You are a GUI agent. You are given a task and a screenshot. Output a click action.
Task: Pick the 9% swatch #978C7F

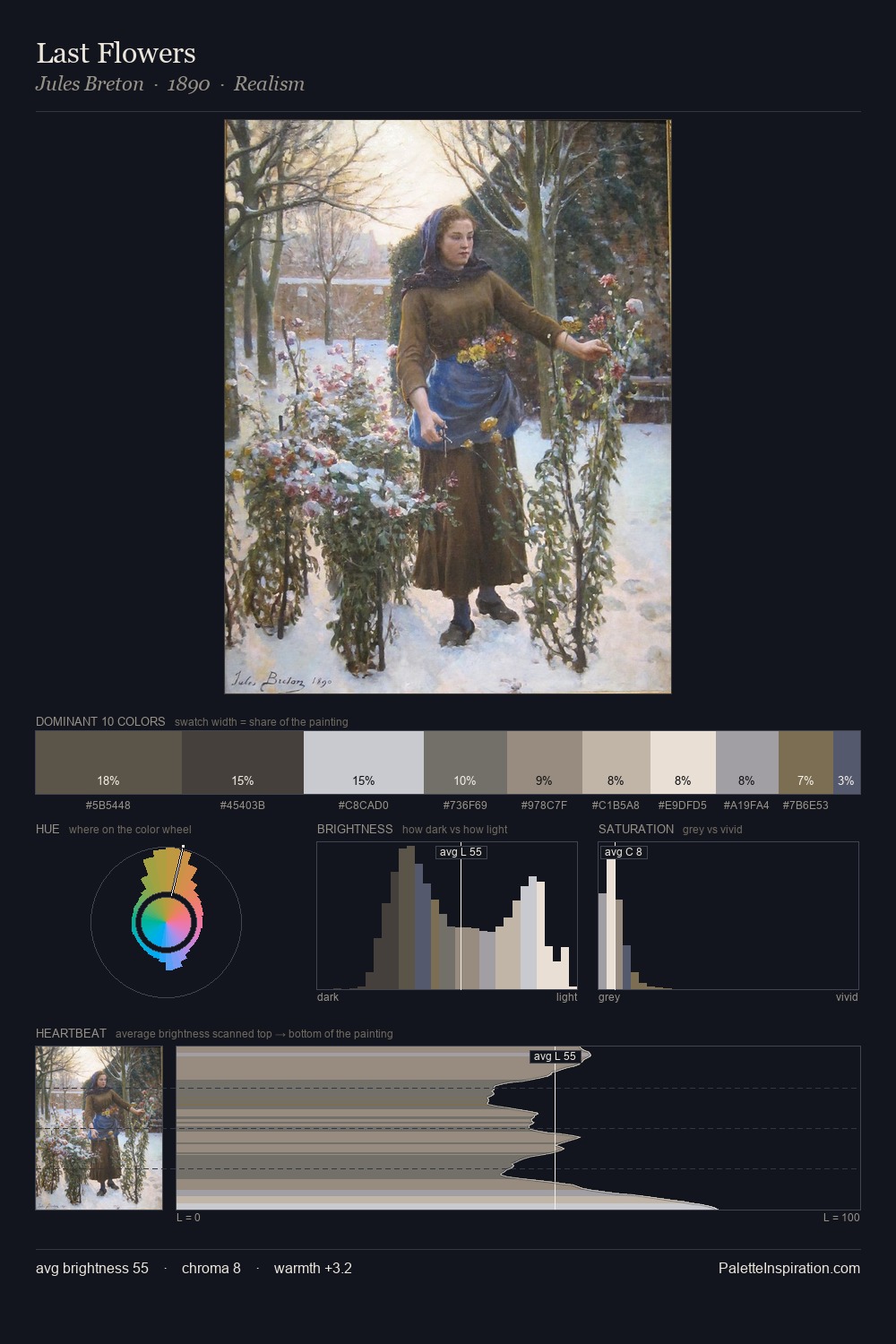tap(545, 762)
